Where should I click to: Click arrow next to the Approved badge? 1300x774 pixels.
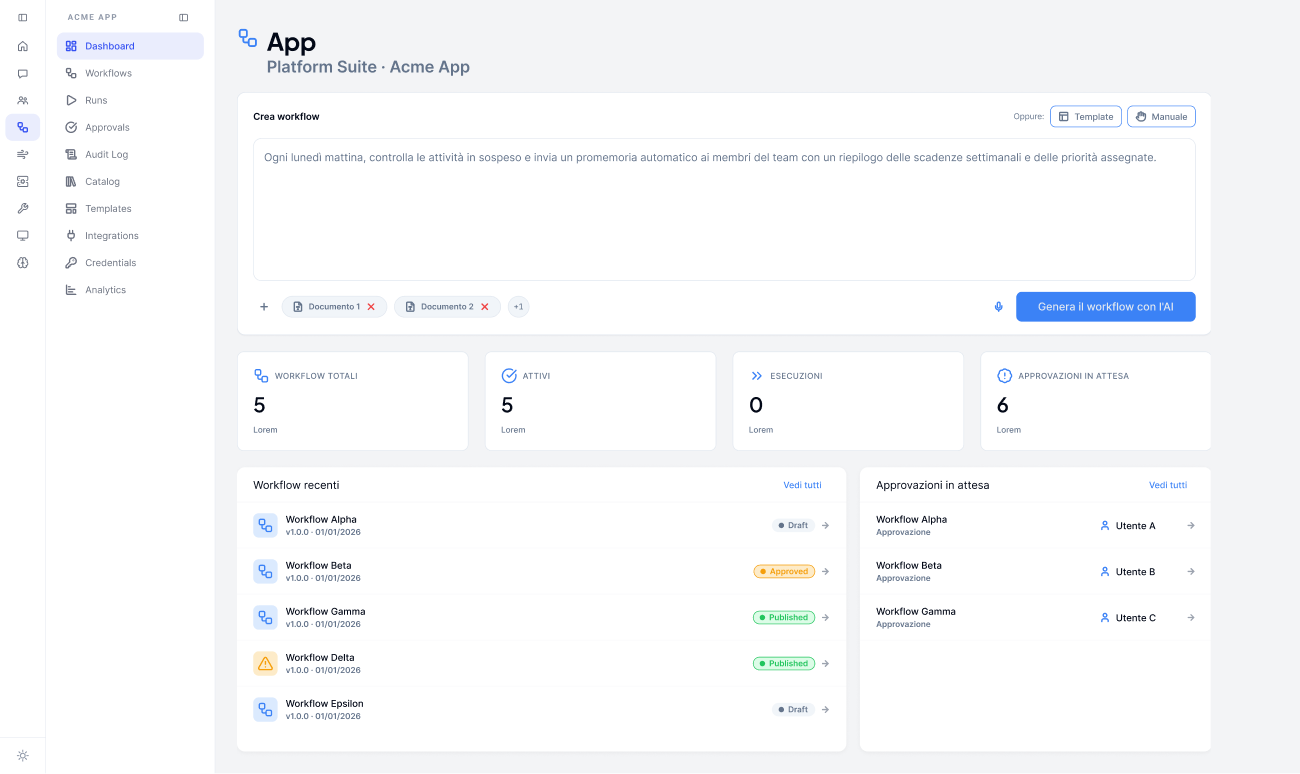[825, 571]
